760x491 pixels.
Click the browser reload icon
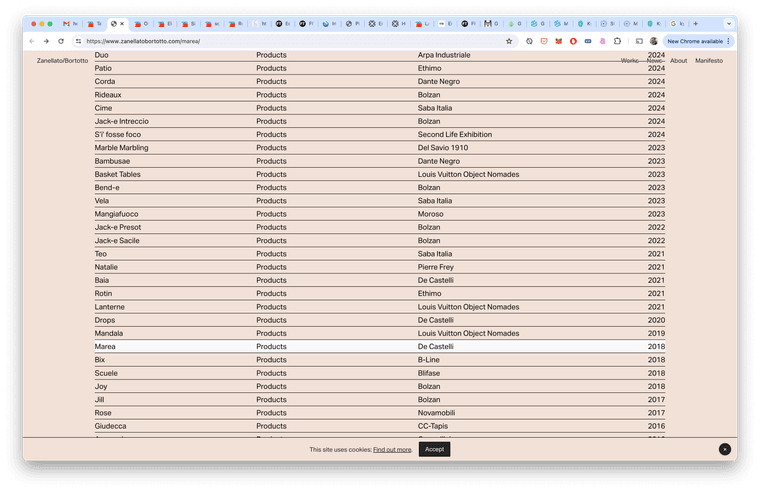(62, 41)
